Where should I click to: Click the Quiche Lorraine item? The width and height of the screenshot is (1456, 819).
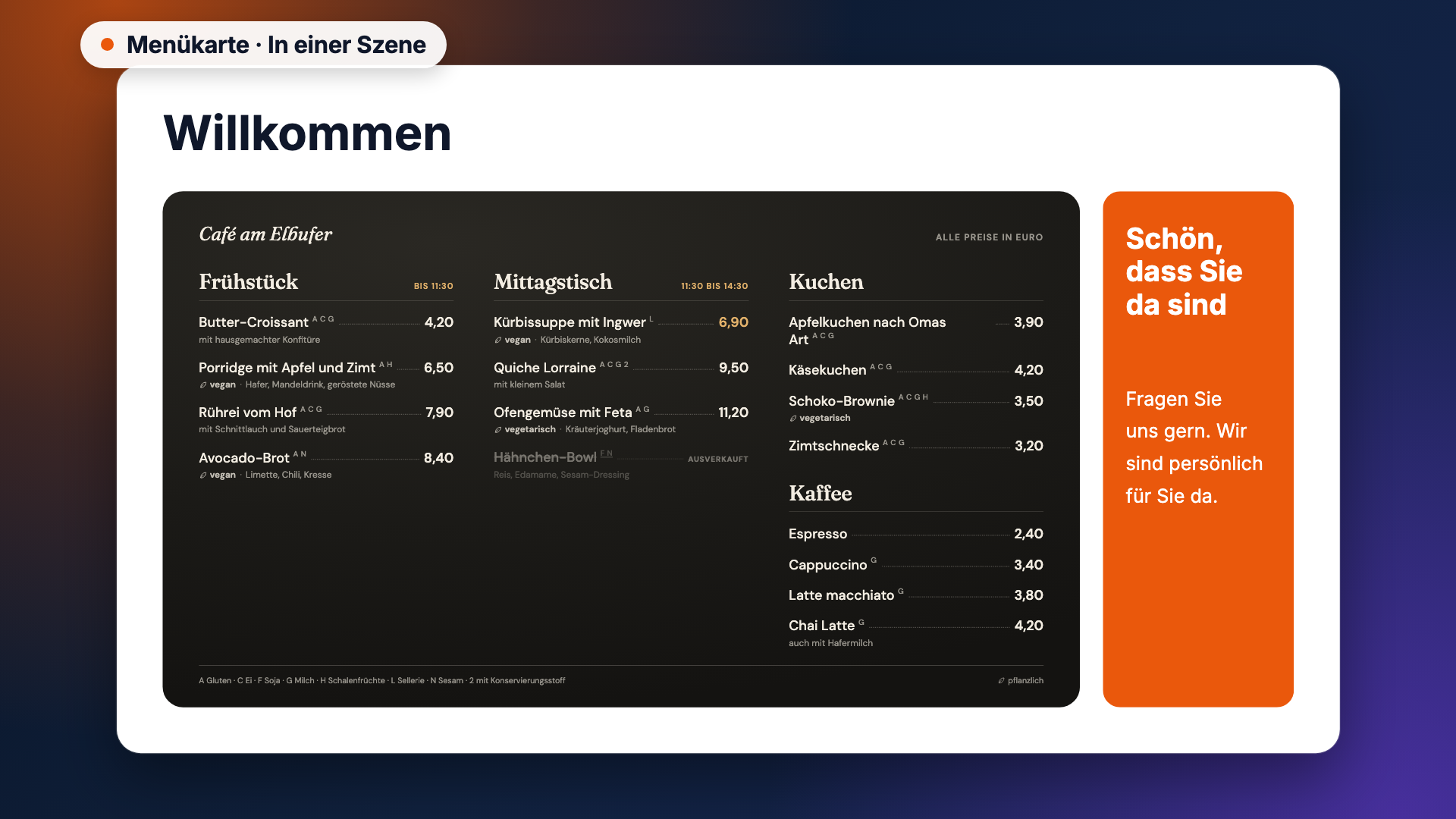[544, 368]
